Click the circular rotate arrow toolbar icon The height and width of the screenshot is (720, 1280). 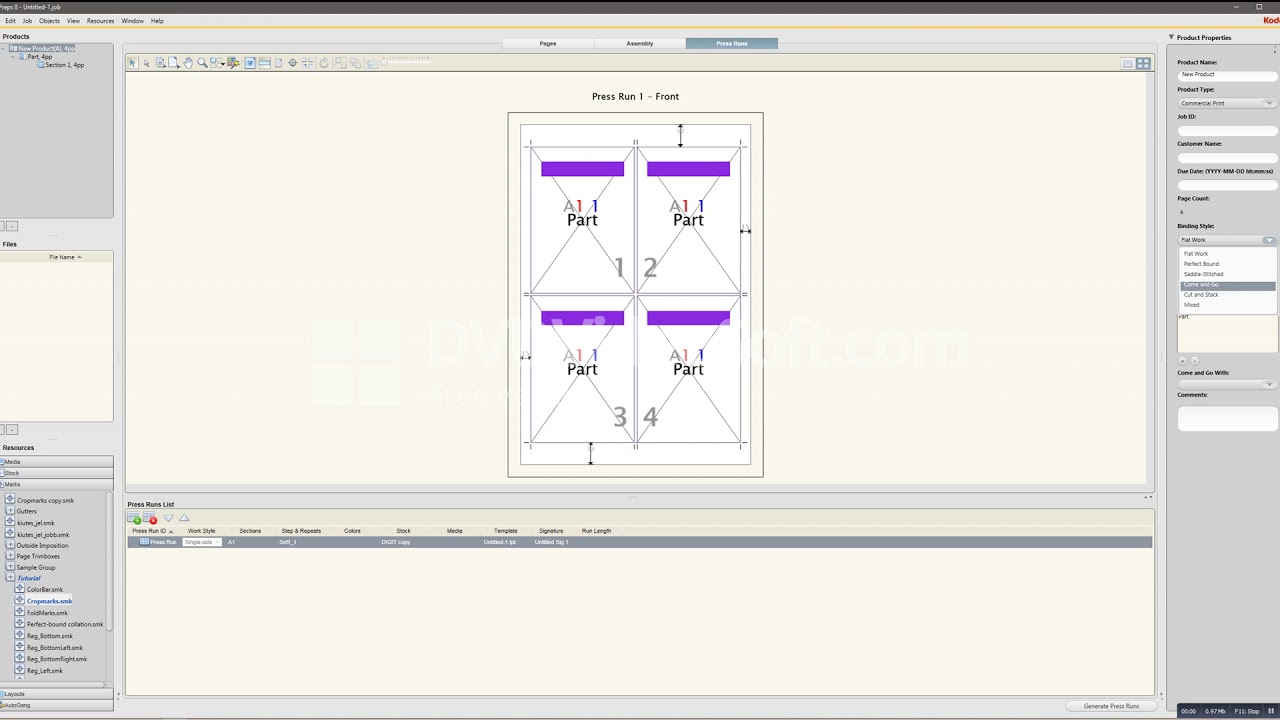click(x=324, y=63)
